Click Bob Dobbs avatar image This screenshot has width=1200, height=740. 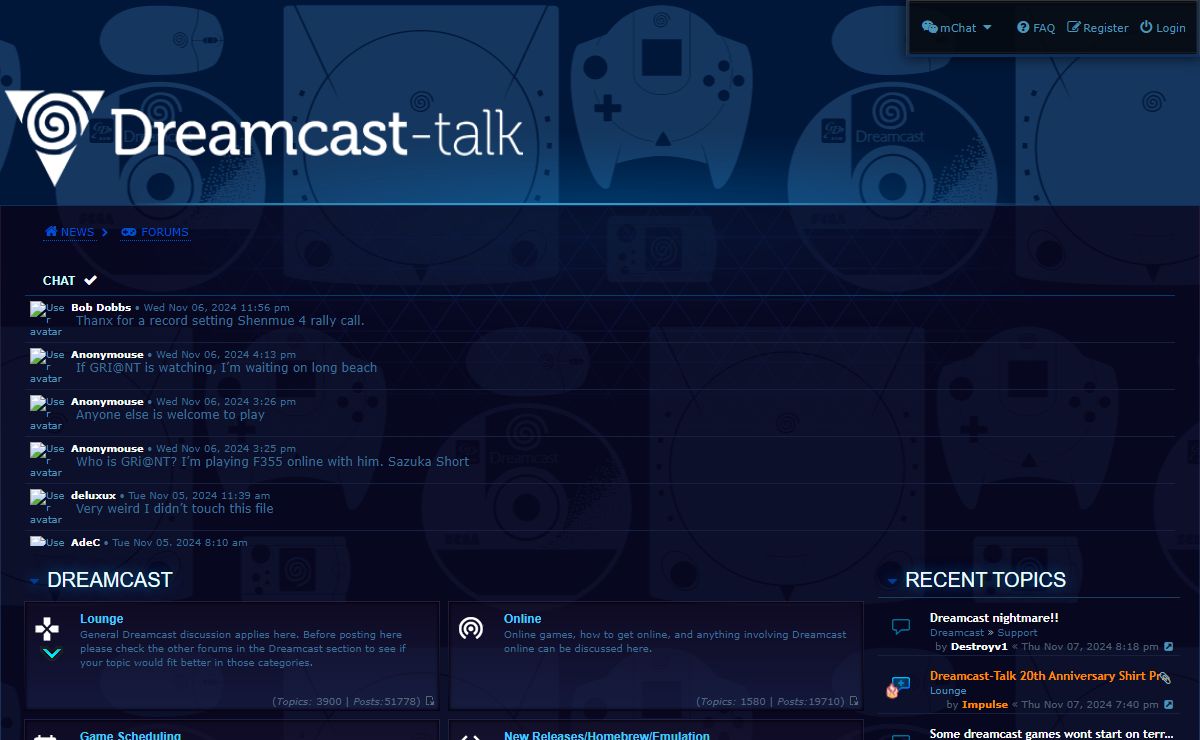(x=46, y=320)
